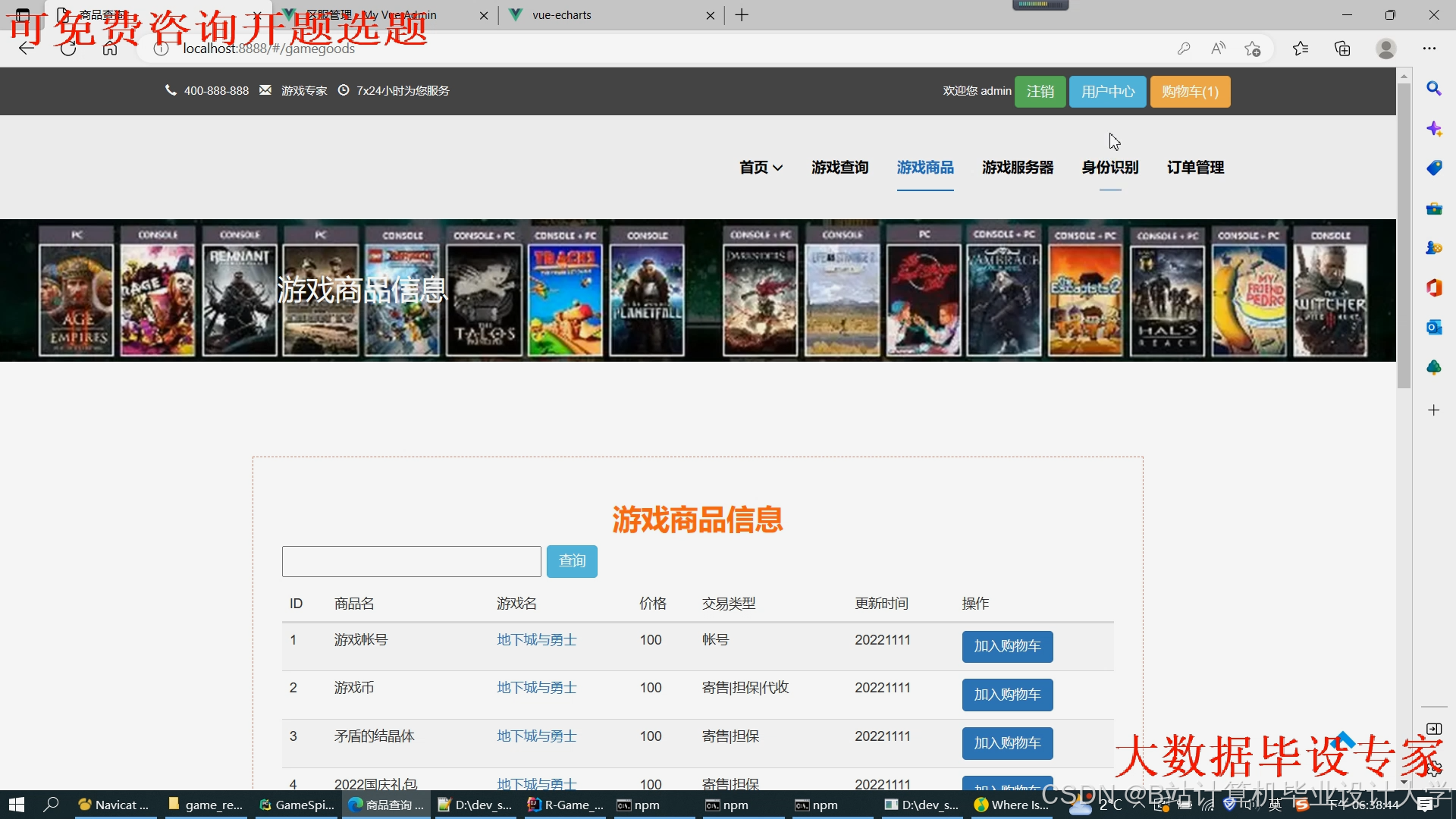
Task: Click the Office sidebar icon
Action: click(x=1433, y=287)
